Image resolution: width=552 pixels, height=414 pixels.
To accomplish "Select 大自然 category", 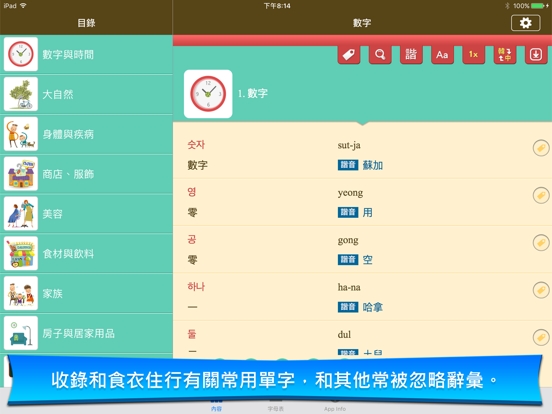I will pos(86,94).
